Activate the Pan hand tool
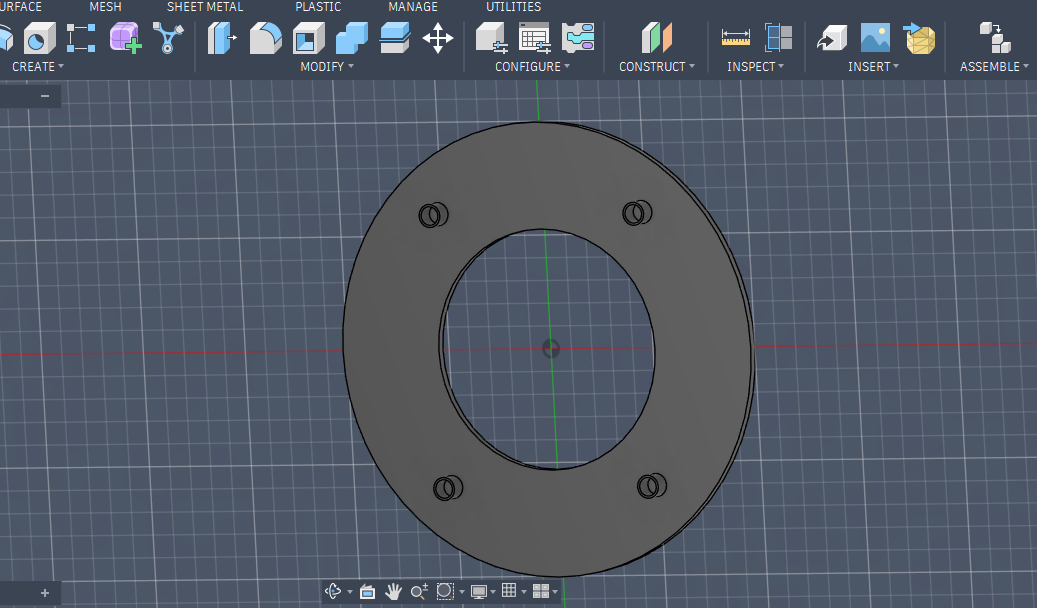The height and width of the screenshot is (608, 1037). click(x=394, y=591)
